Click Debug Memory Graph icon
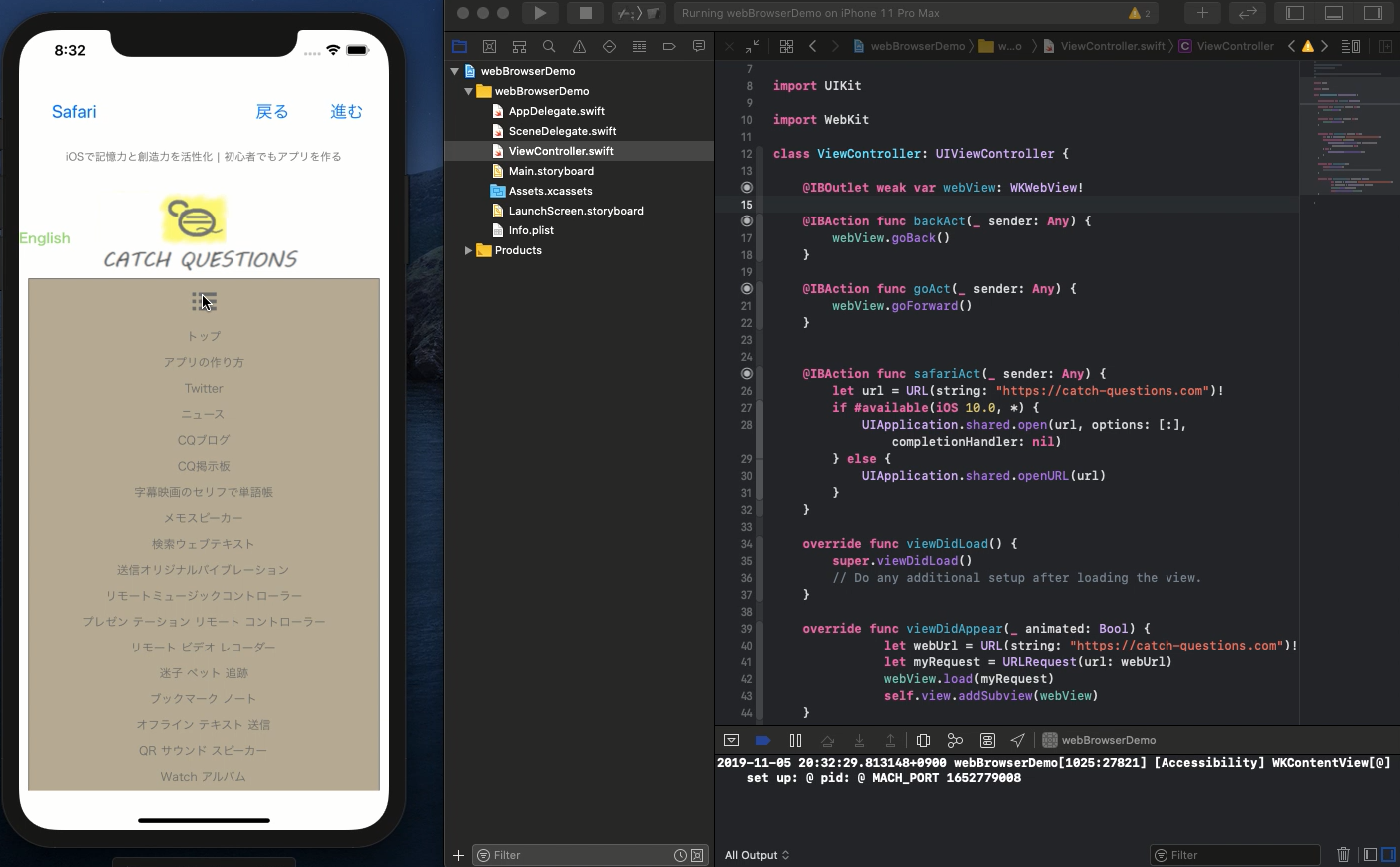 tap(955, 740)
